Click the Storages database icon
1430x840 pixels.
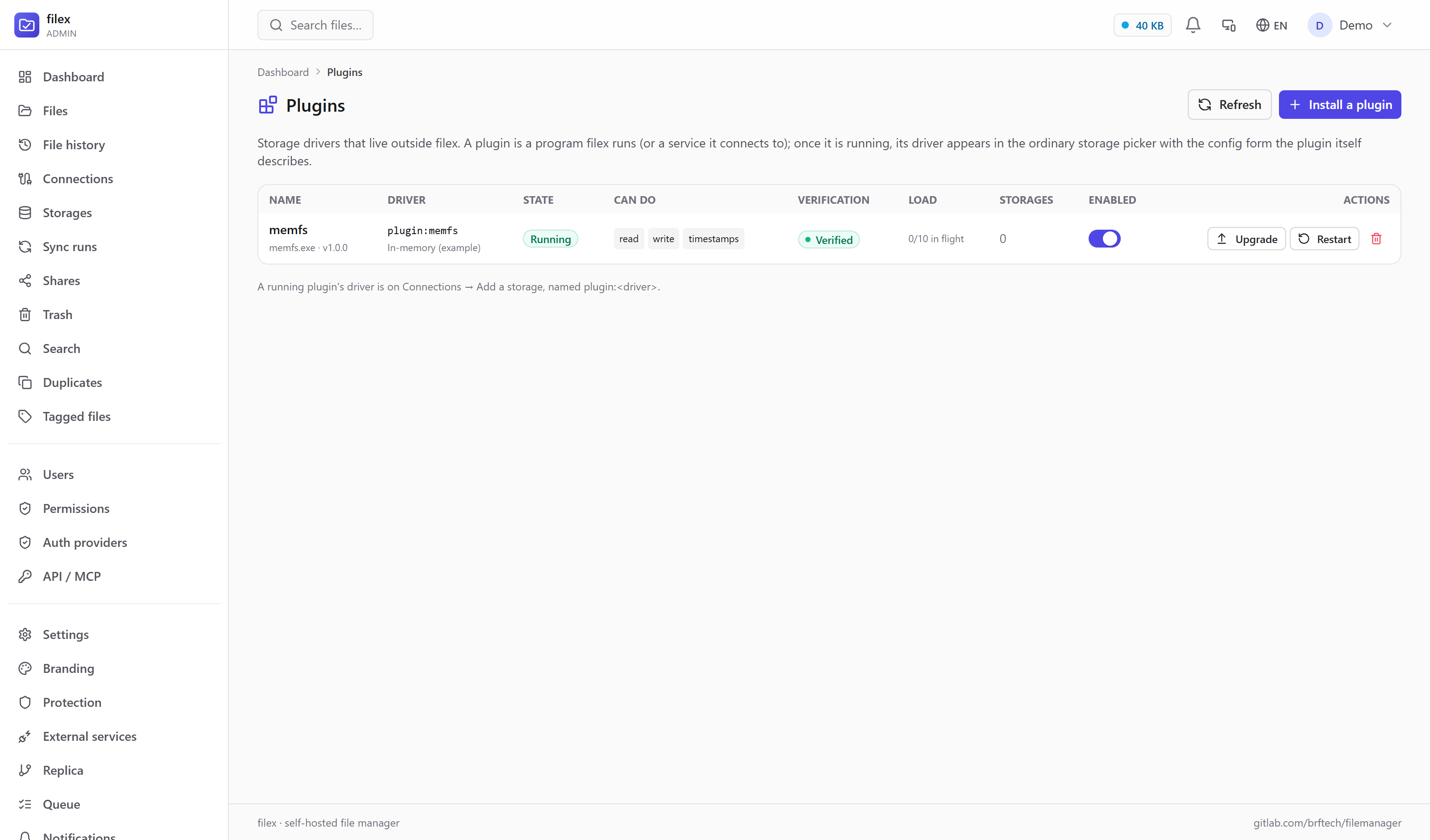pyautogui.click(x=25, y=213)
